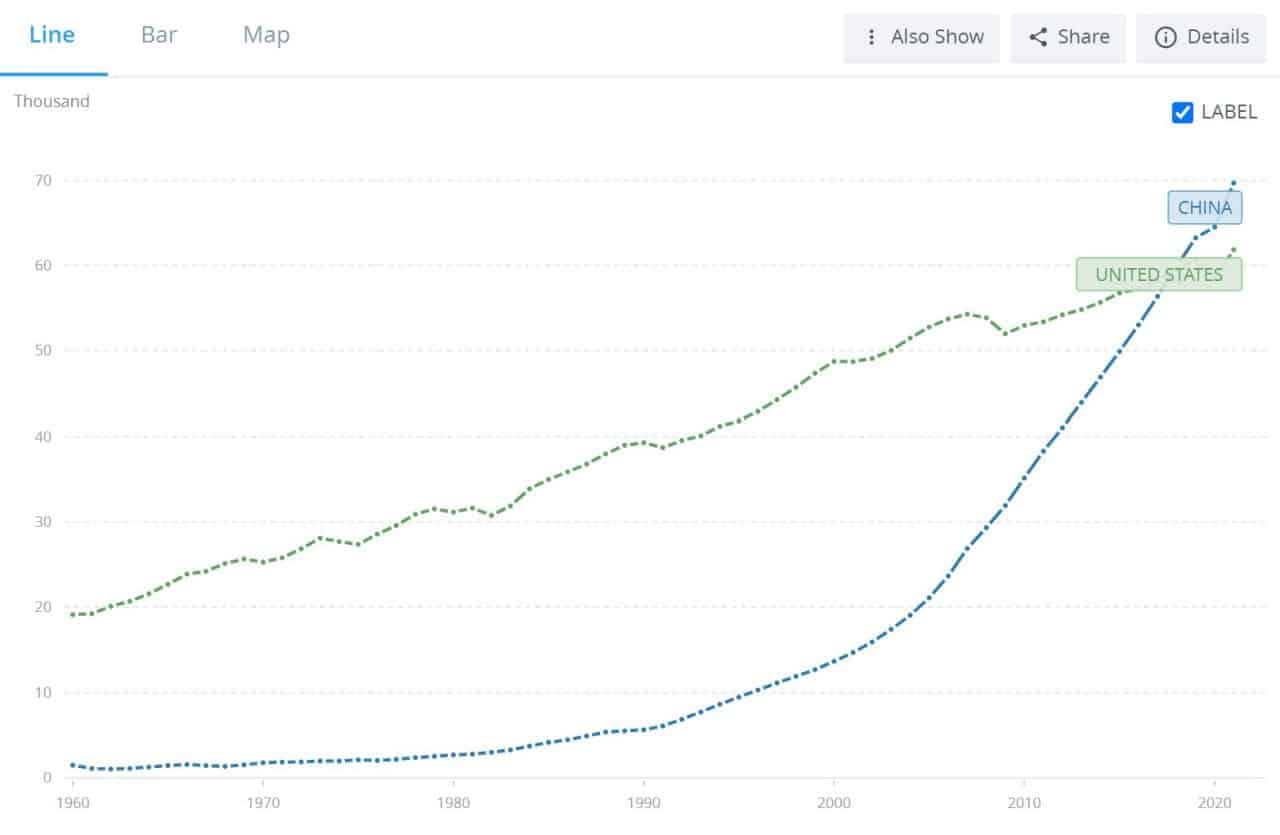Click the 2000 x-axis year label
This screenshot has width=1280, height=835.
pos(833,803)
